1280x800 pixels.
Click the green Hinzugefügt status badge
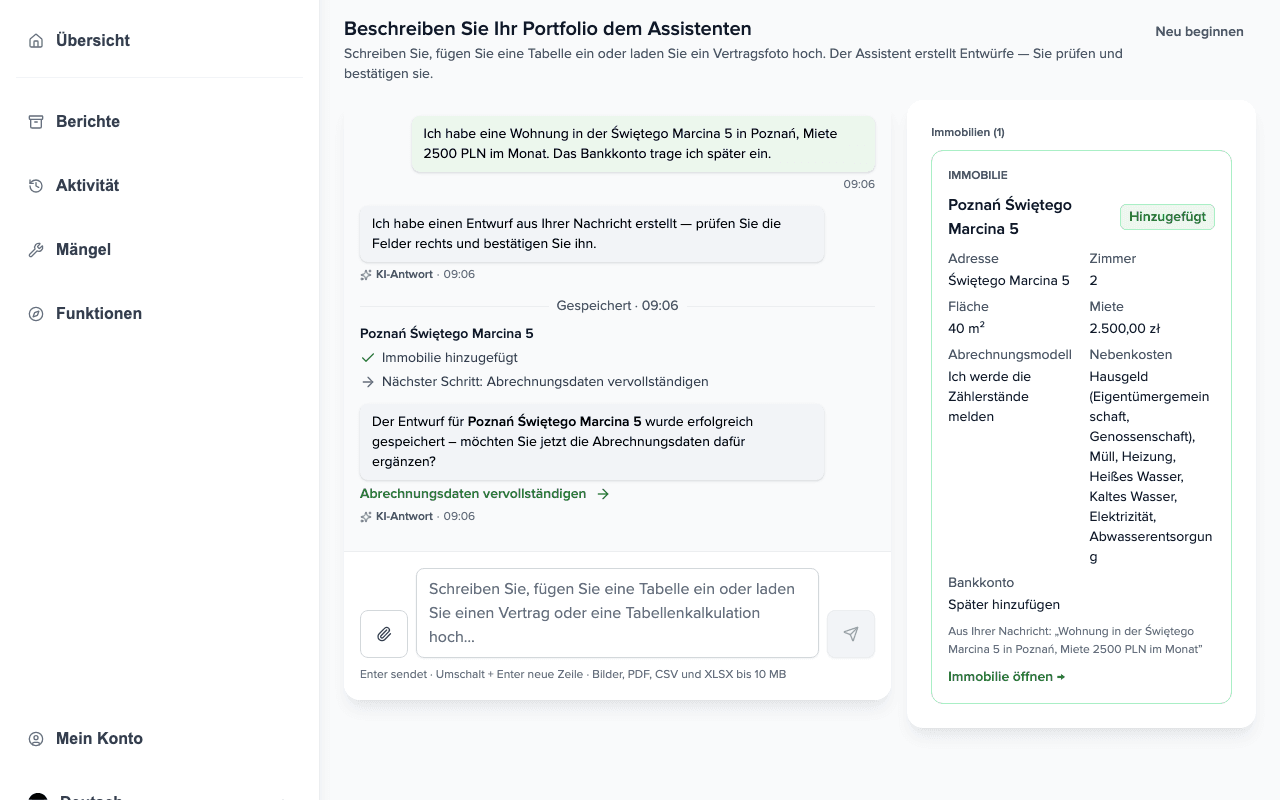(1167, 217)
